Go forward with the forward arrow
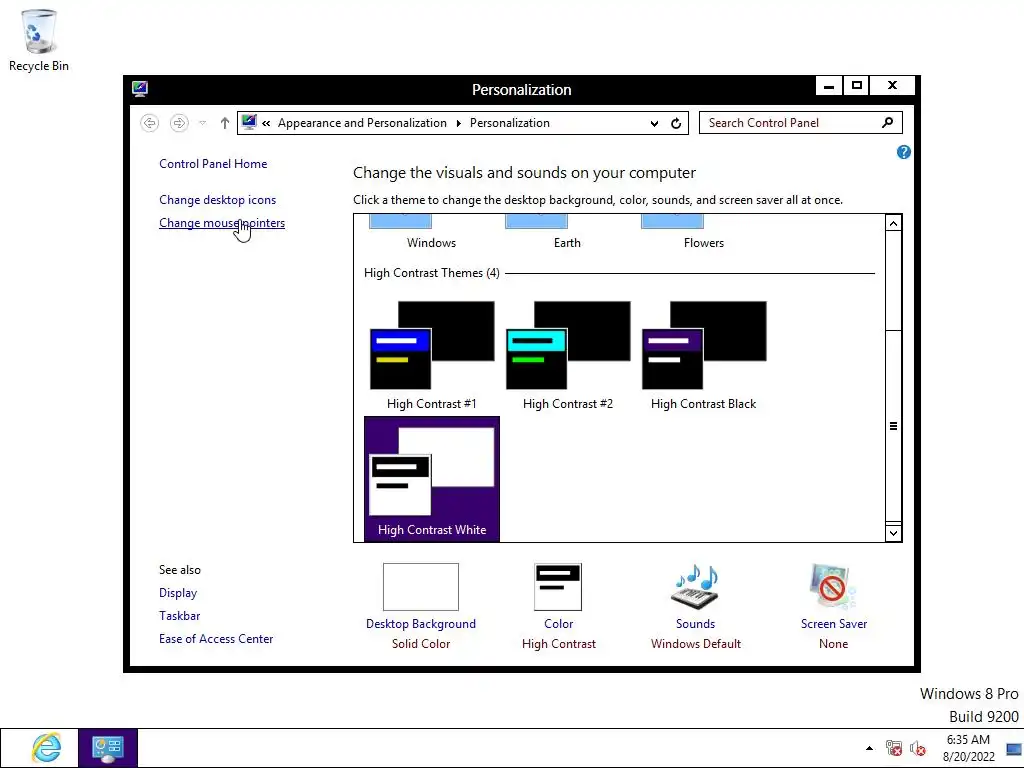This screenshot has height=768, width=1024. [179, 123]
